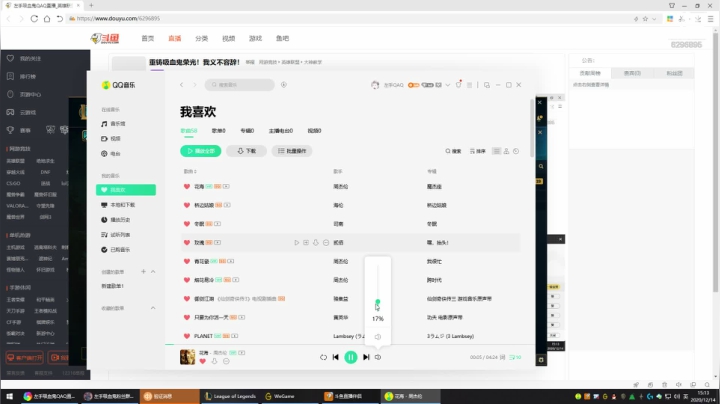Select list view mode icon

(496, 151)
